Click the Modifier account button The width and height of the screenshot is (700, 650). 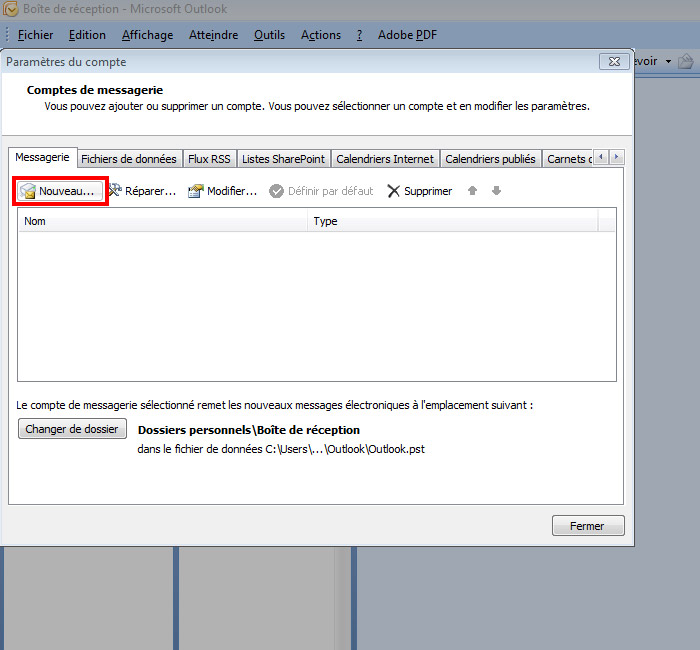point(222,191)
